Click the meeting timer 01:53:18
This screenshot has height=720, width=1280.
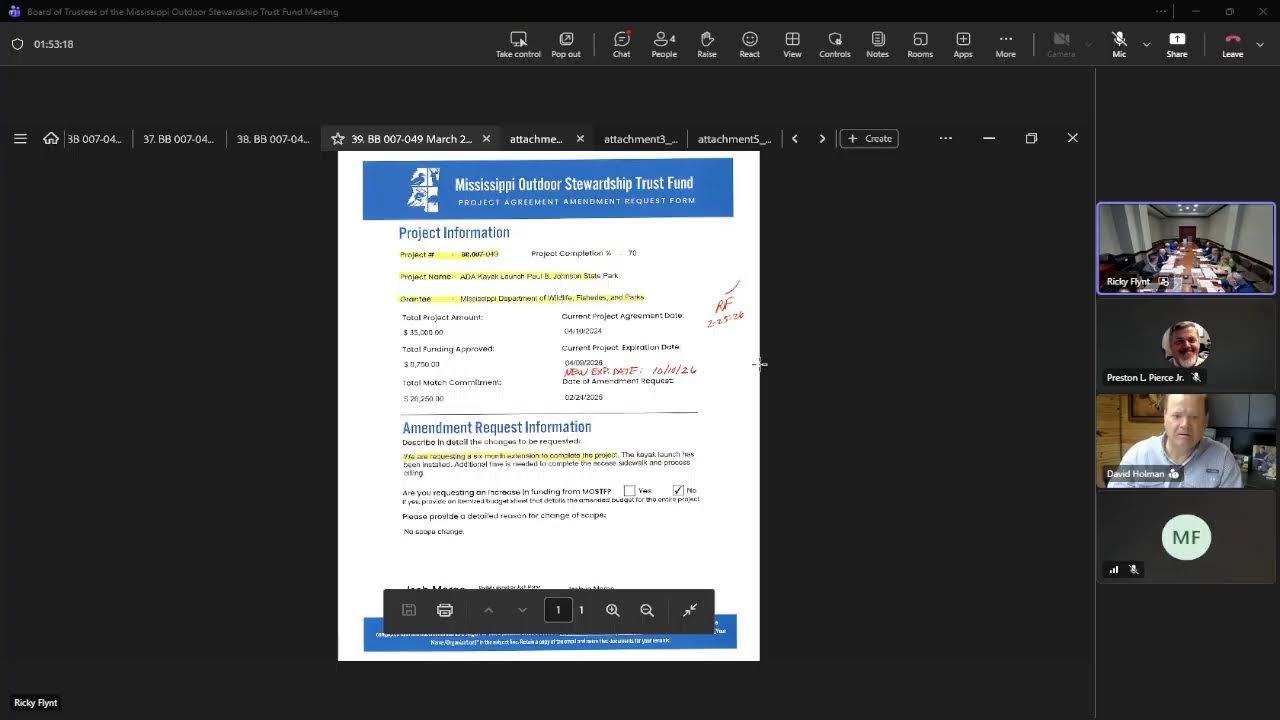click(x=53, y=44)
